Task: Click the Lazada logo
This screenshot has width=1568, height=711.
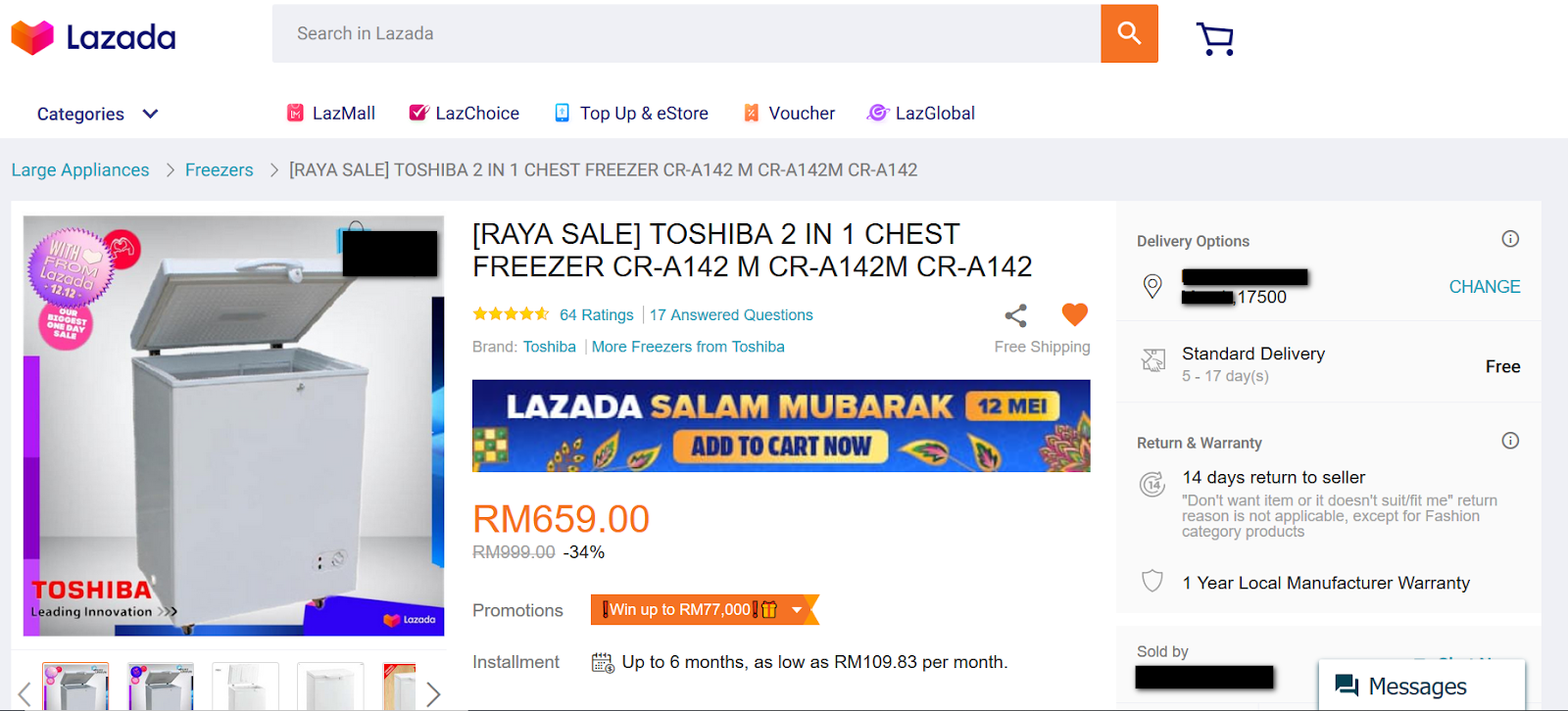Action: (93, 37)
